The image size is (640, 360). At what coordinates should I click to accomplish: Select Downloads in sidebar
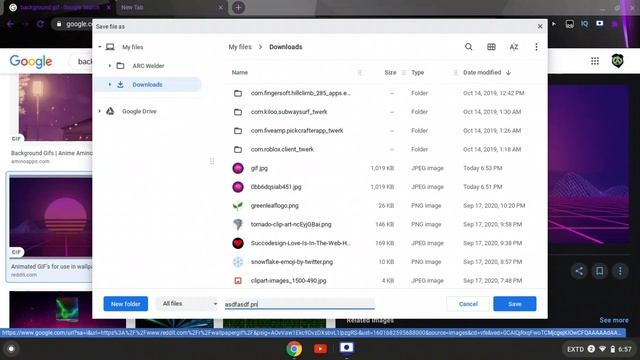point(148,84)
